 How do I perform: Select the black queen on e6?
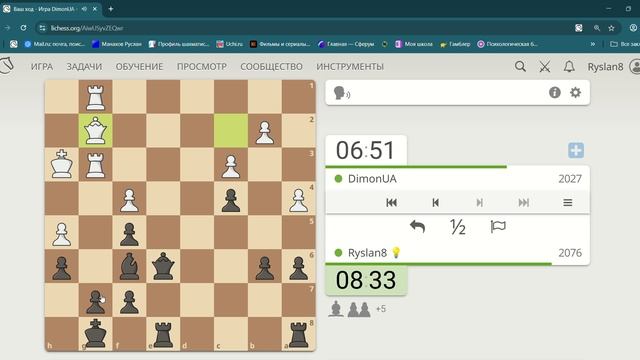163,267
